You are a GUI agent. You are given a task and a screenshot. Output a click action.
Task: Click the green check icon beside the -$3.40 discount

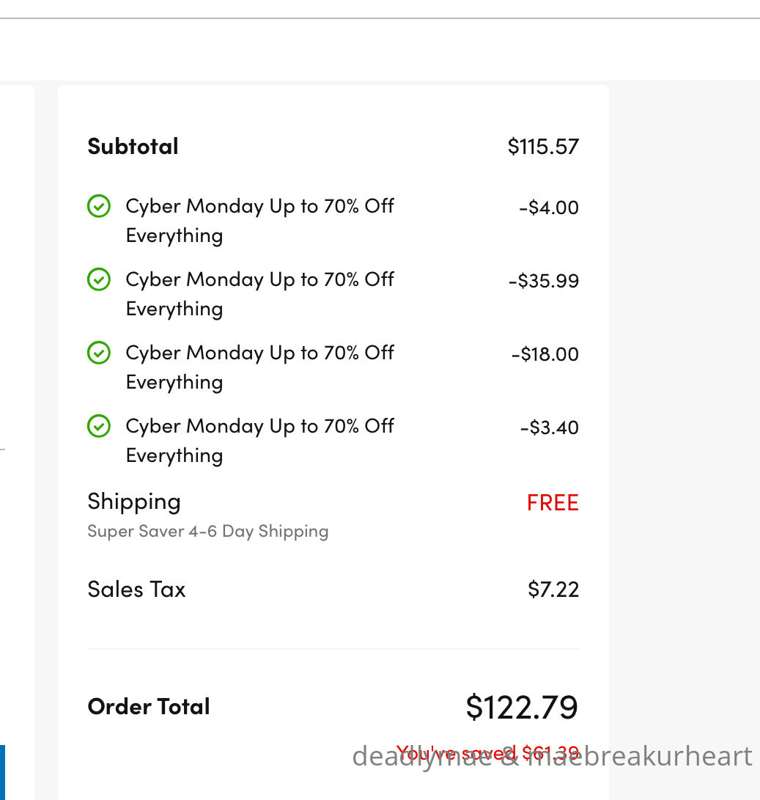click(x=98, y=426)
